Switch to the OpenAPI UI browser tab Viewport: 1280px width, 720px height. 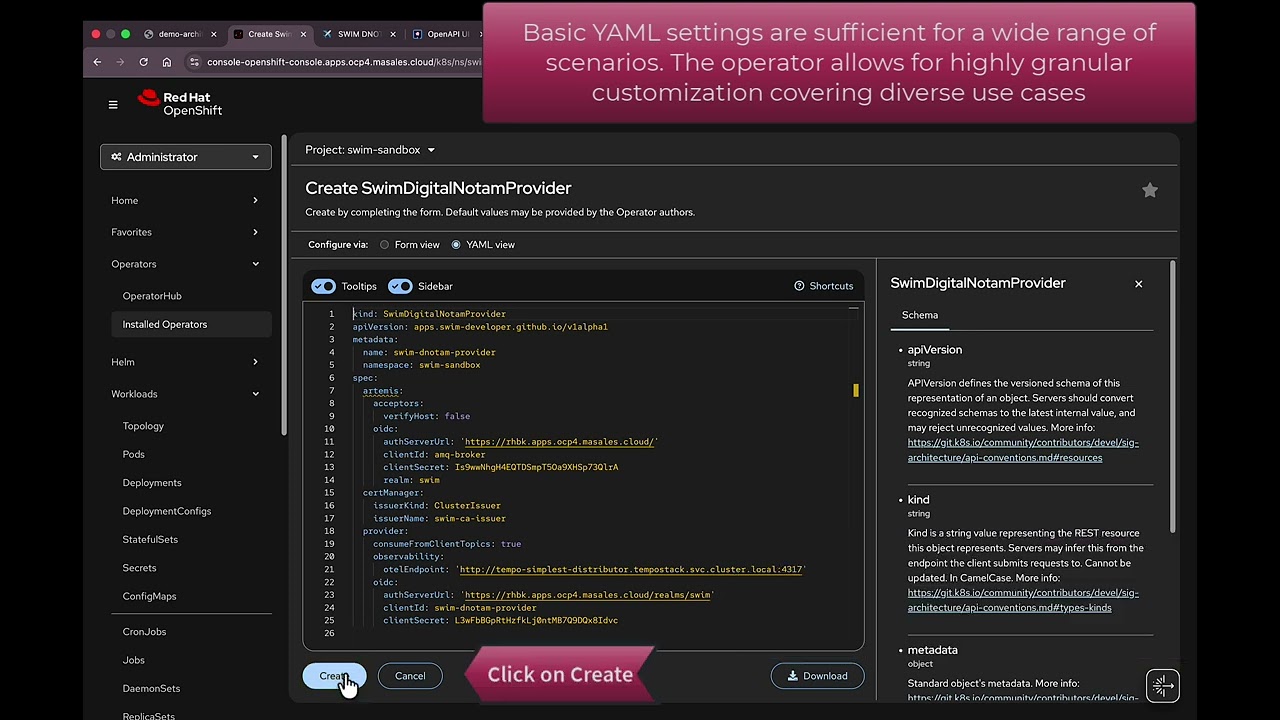click(447, 34)
